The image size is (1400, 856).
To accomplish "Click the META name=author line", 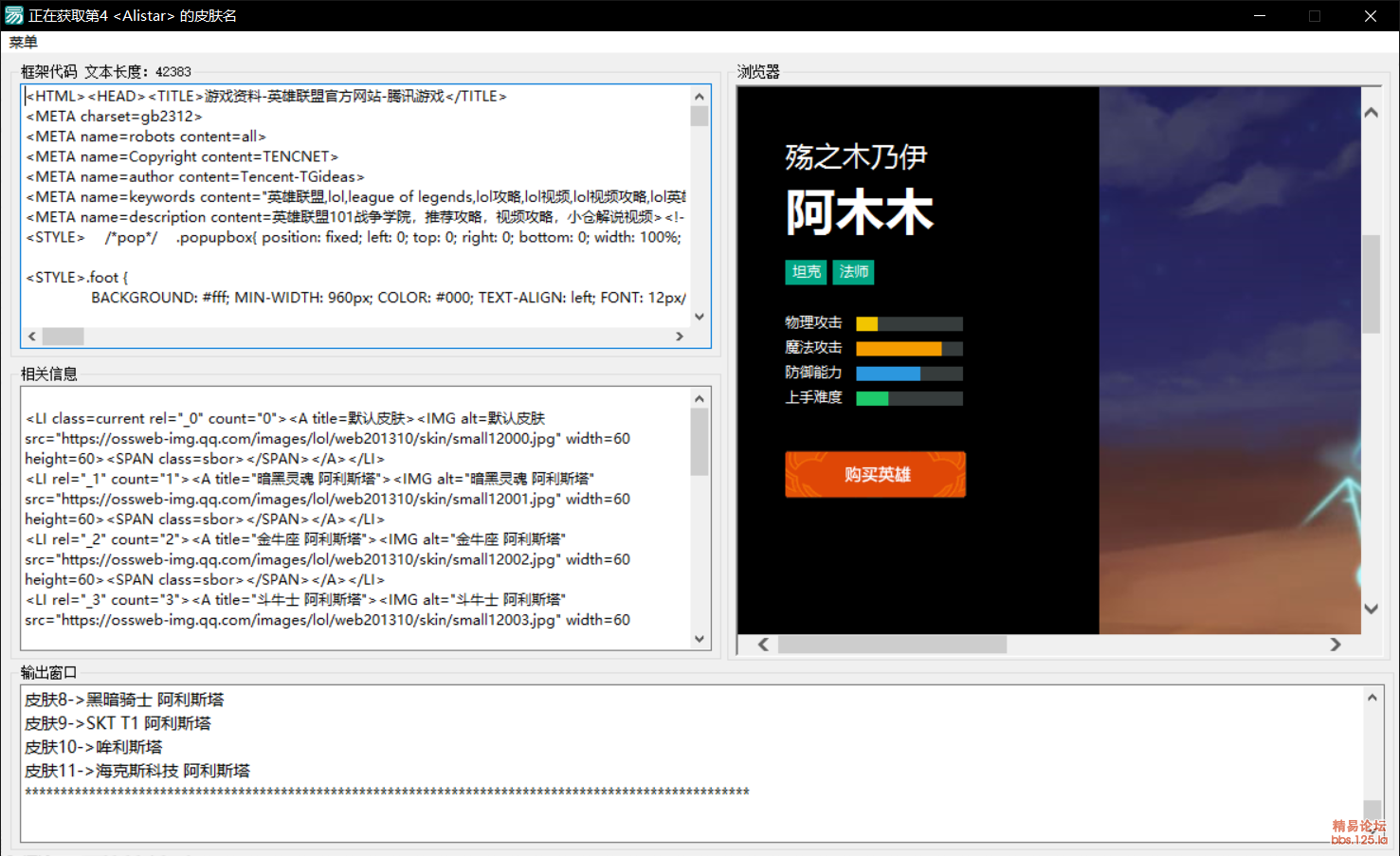I will [x=195, y=176].
